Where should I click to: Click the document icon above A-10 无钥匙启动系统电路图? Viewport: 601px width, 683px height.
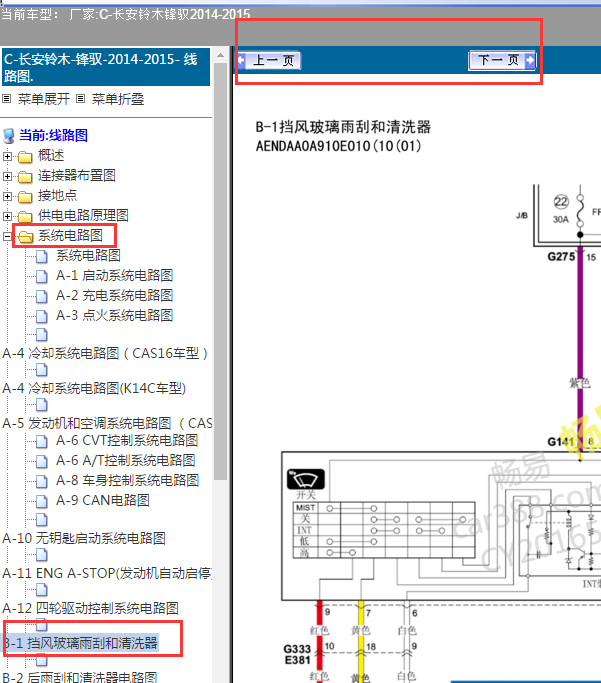[41, 520]
